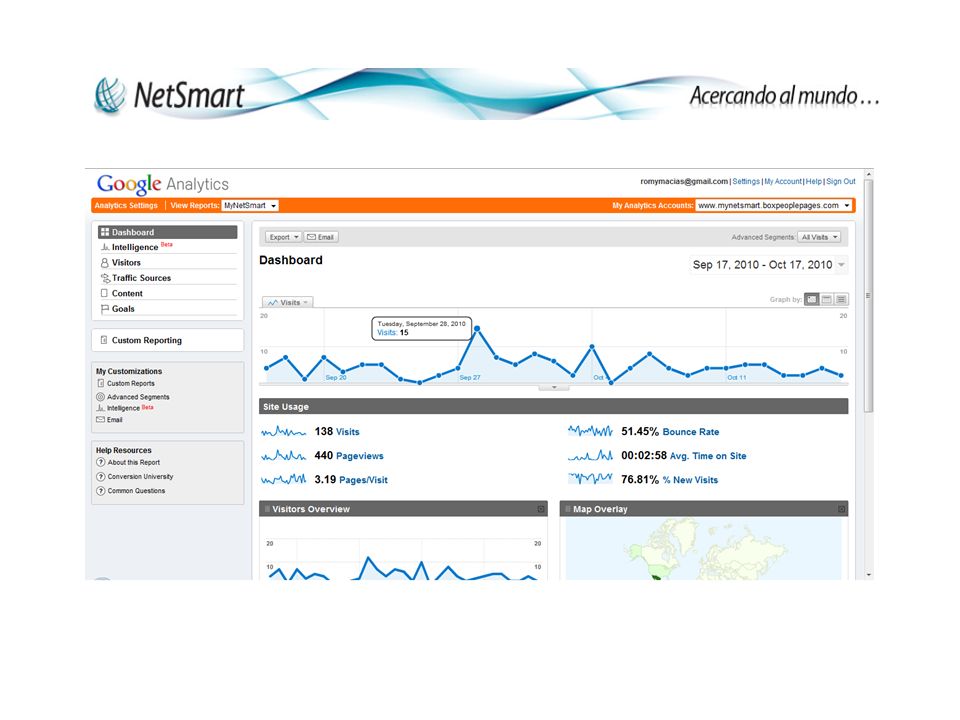Open the Visits metric dropdown on graph
The image size is (960, 720).
coord(288,302)
